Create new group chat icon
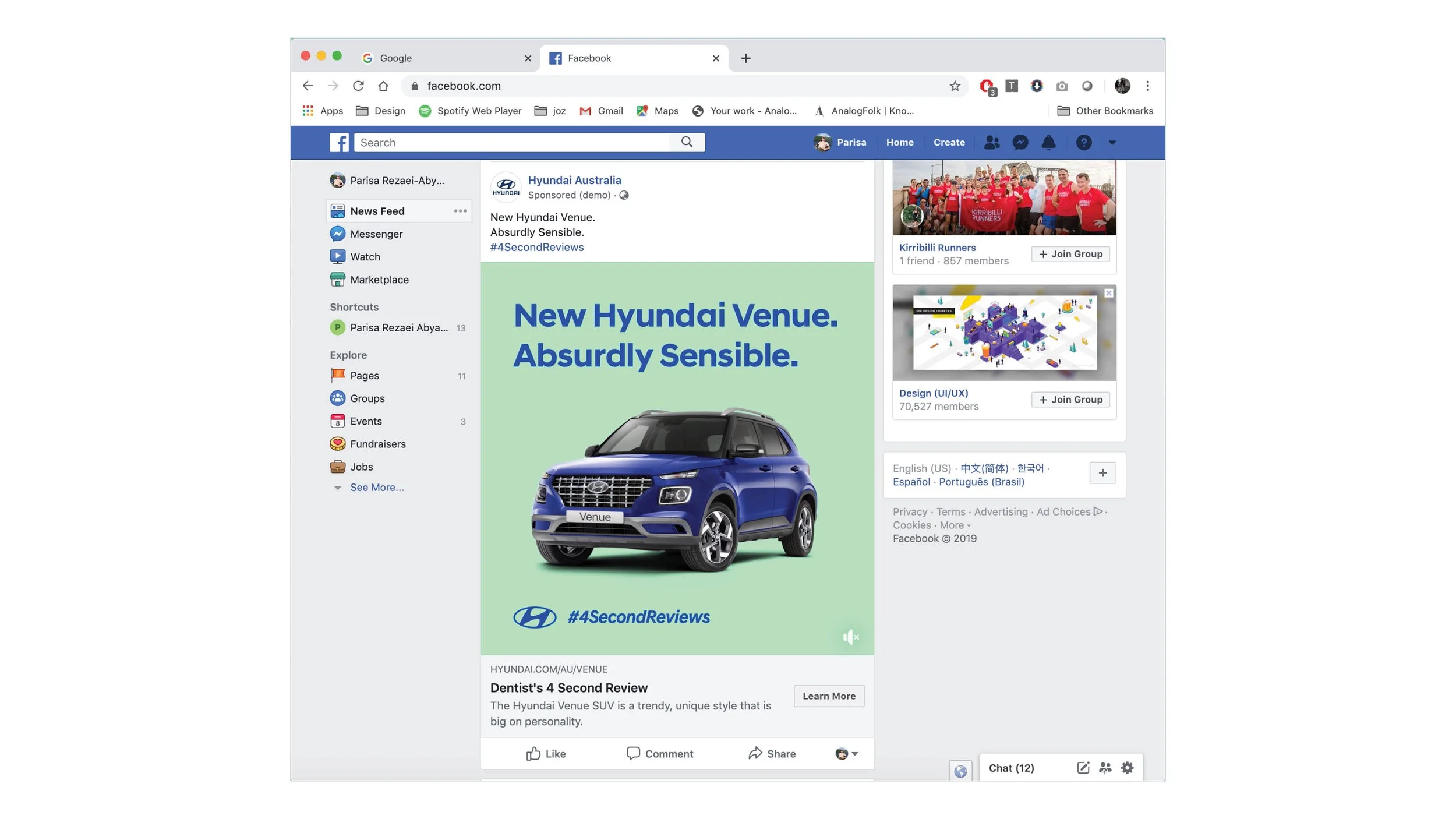Image resolution: width=1456 pixels, height=819 pixels. point(1105,768)
